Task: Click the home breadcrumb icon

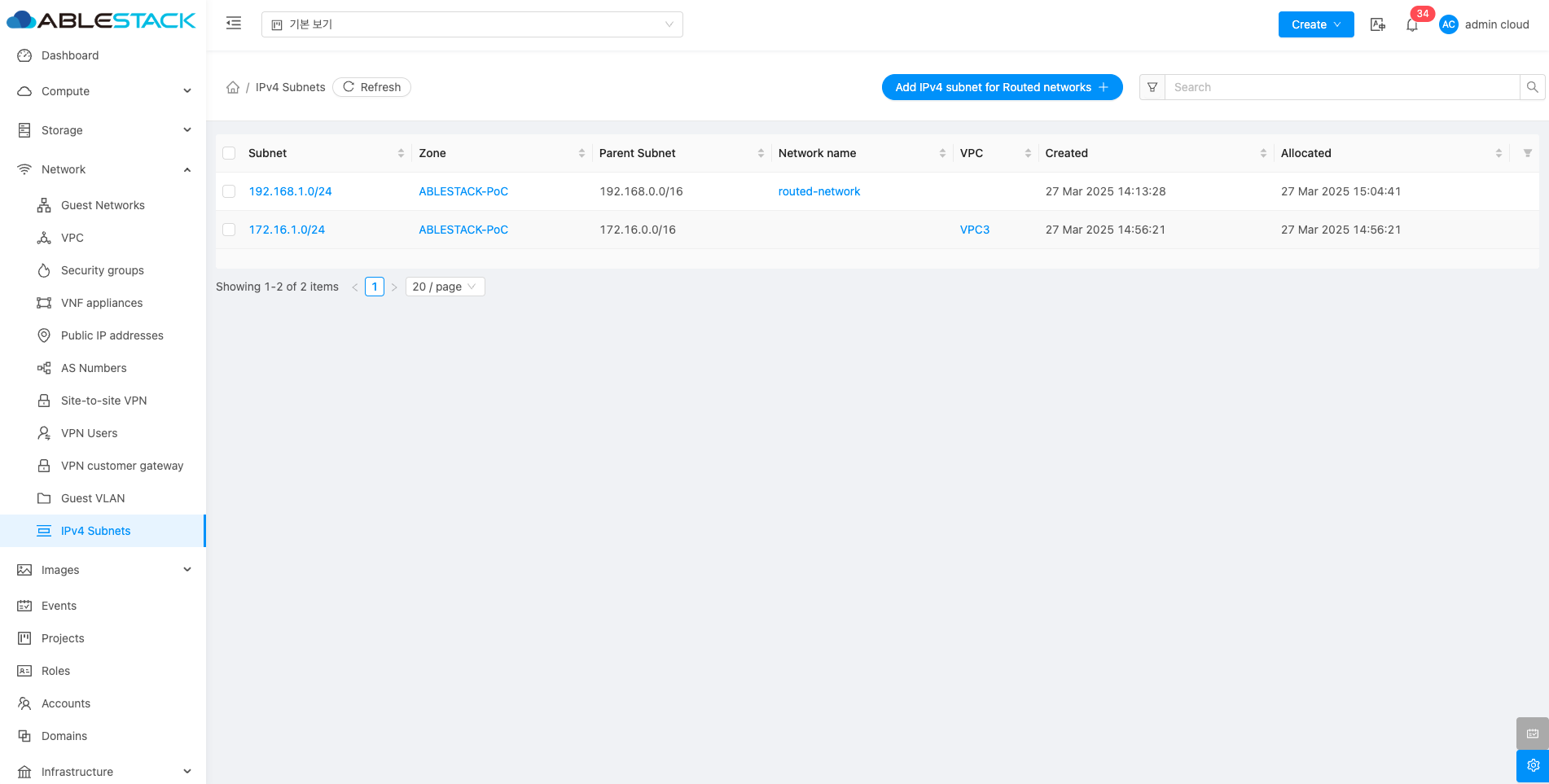Action: click(x=233, y=88)
